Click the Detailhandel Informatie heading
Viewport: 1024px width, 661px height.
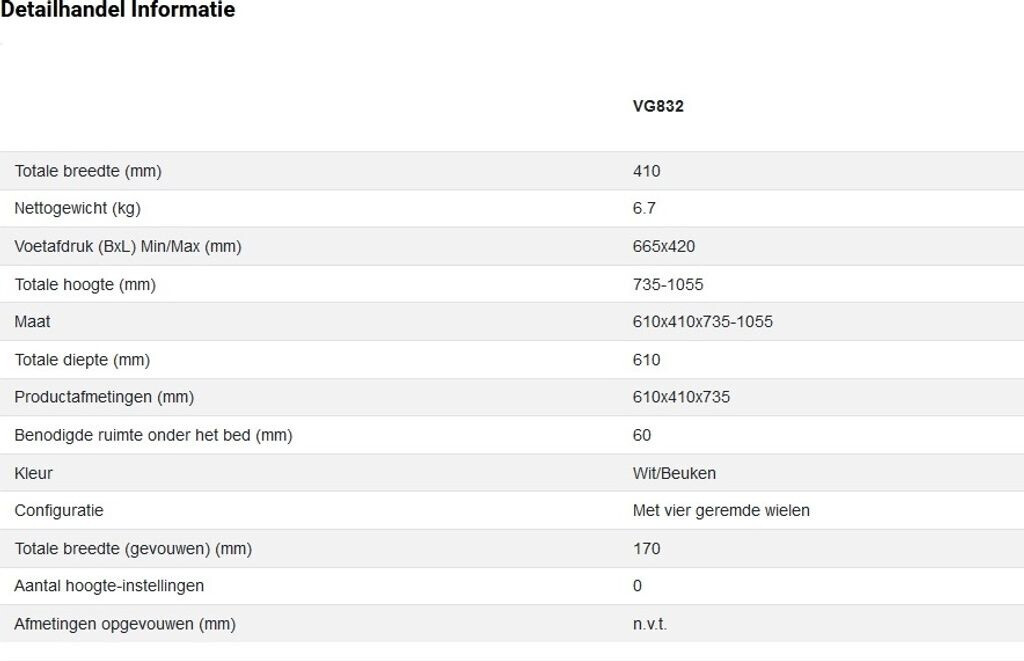118,11
